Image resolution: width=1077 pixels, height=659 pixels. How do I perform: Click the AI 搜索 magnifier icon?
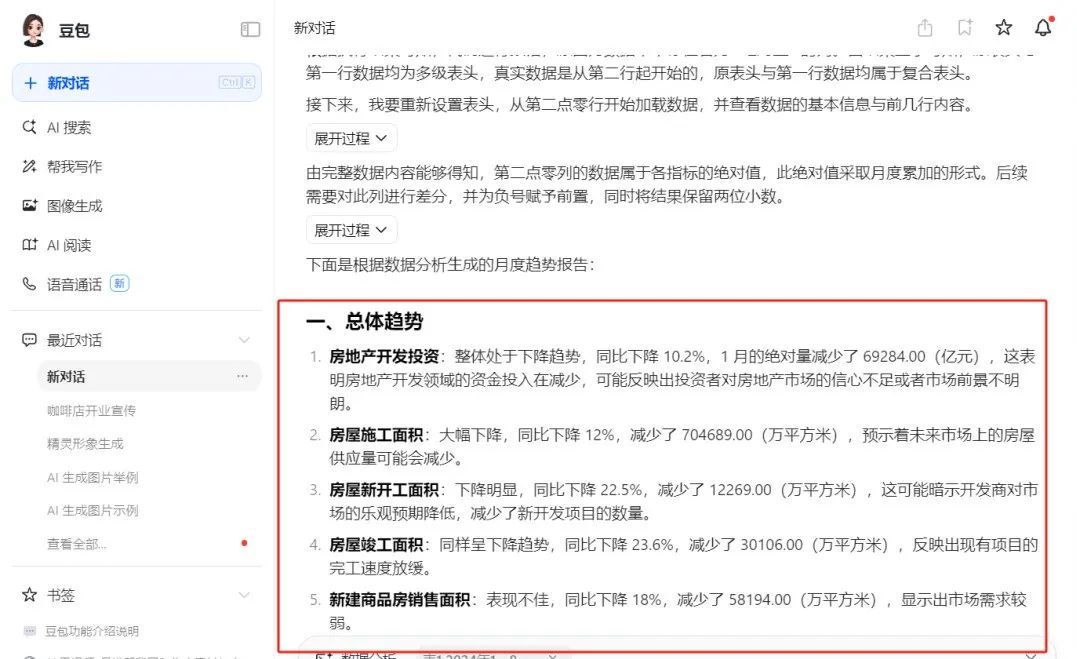coord(29,127)
